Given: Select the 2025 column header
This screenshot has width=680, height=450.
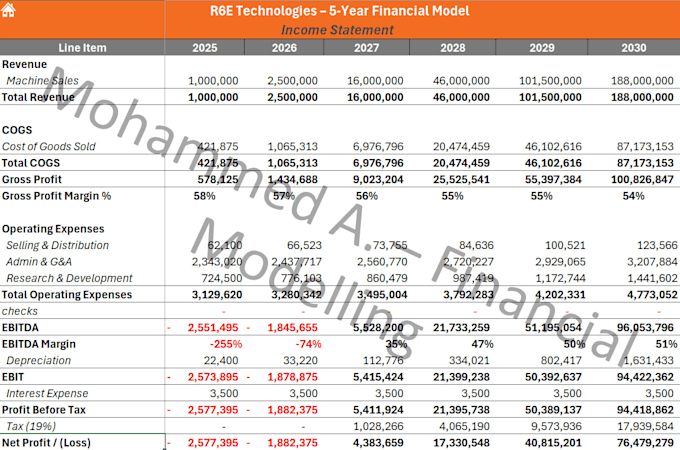Looking at the screenshot, I should (205, 48).
